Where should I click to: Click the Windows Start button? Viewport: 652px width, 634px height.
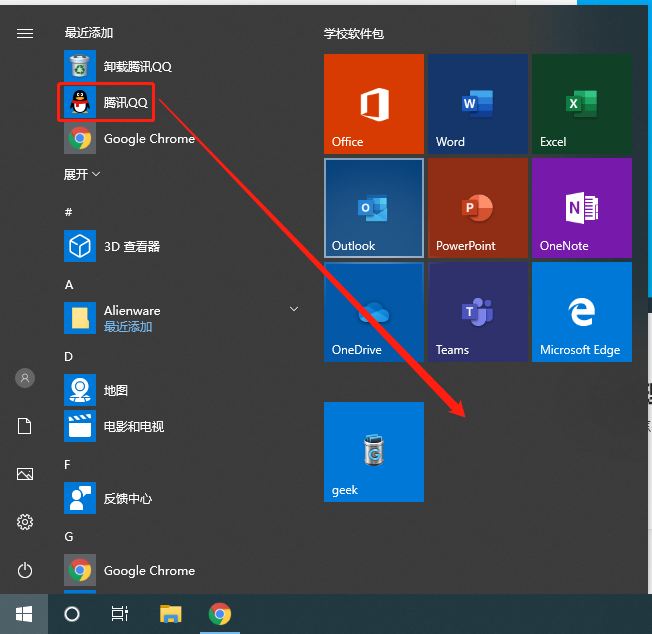click(24, 614)
